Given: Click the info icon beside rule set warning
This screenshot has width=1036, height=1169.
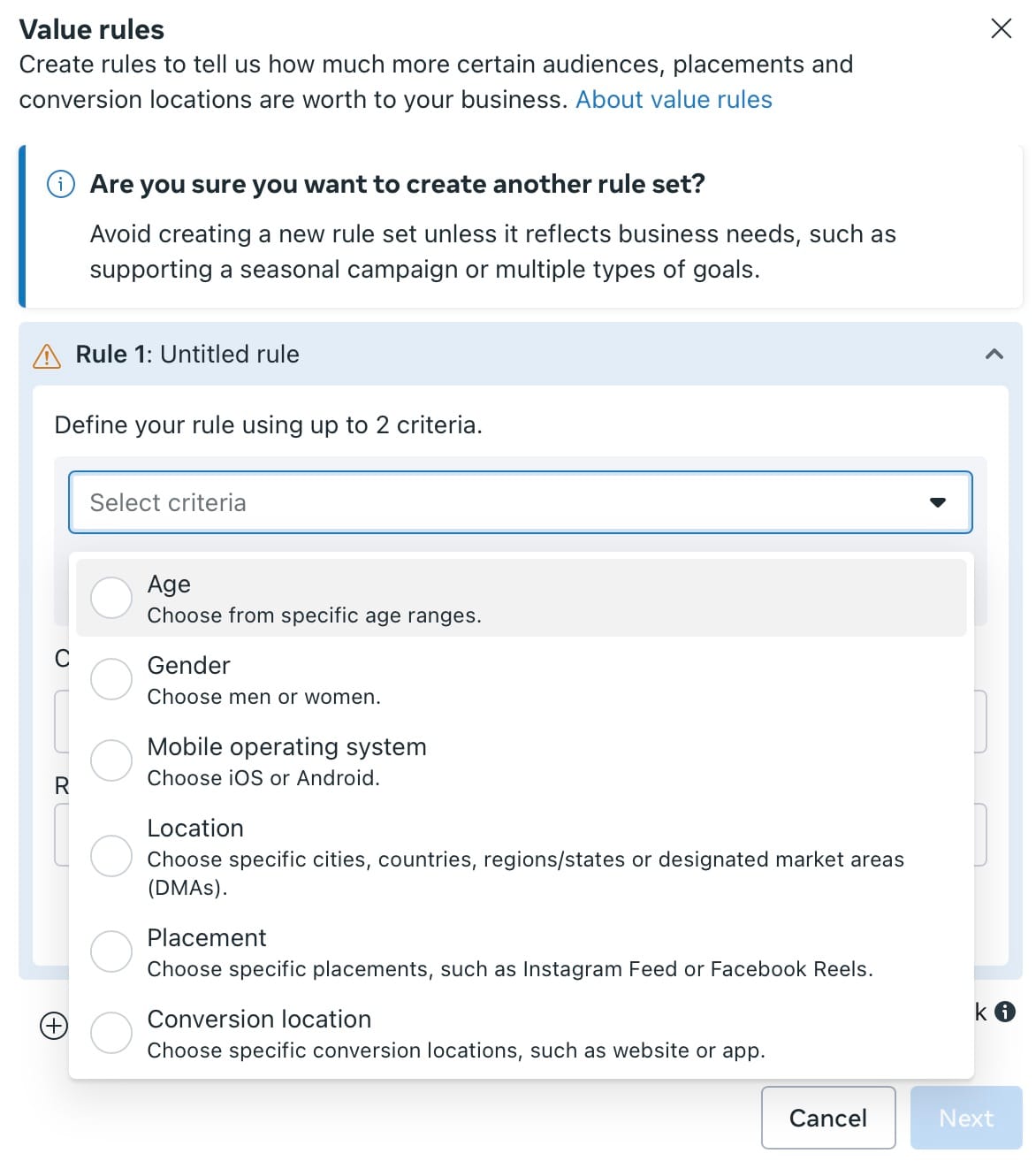Looking at the screenshot, I should [60, 184].
